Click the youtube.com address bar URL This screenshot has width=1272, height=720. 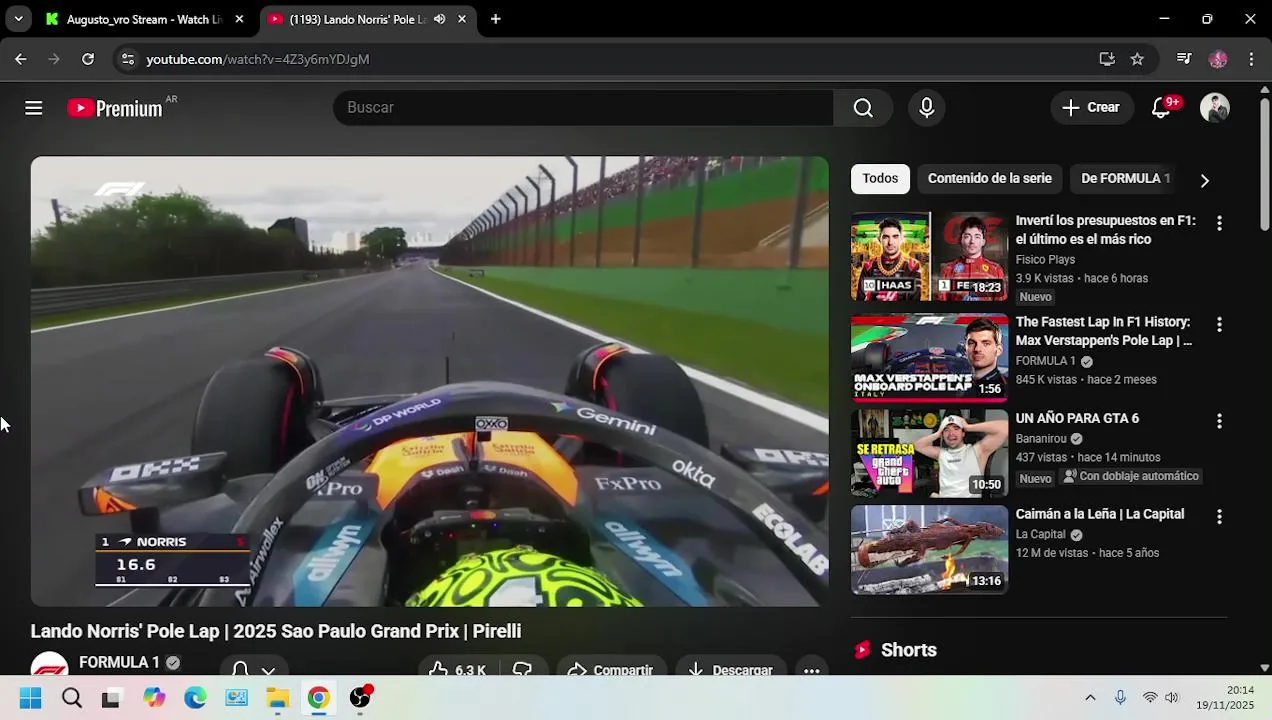tap(258, 60)
